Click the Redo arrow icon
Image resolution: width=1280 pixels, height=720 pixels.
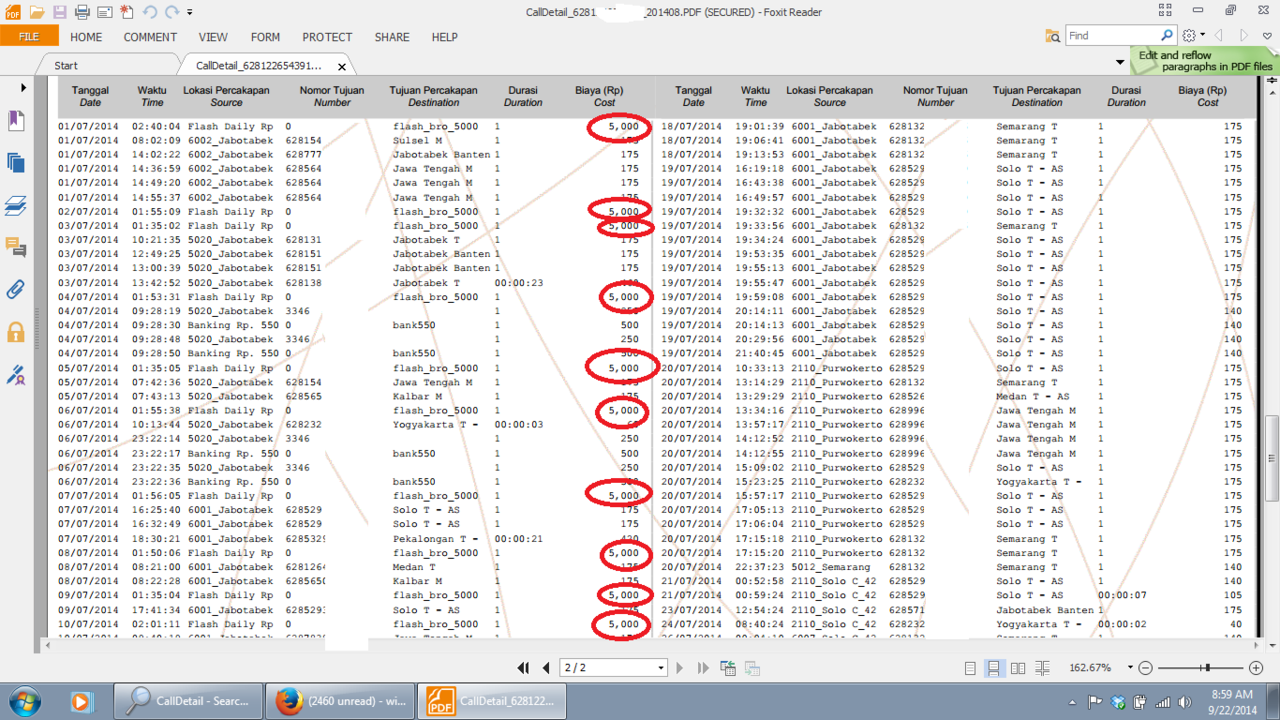(x=172, y=12)
